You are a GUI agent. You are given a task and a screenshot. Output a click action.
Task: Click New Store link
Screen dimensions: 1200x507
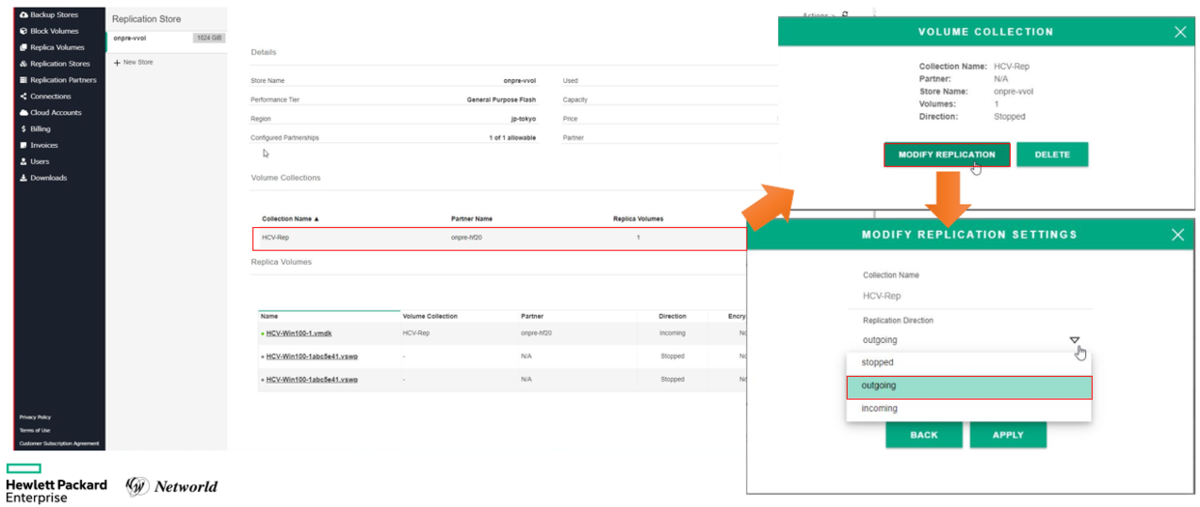click(138, 62)
